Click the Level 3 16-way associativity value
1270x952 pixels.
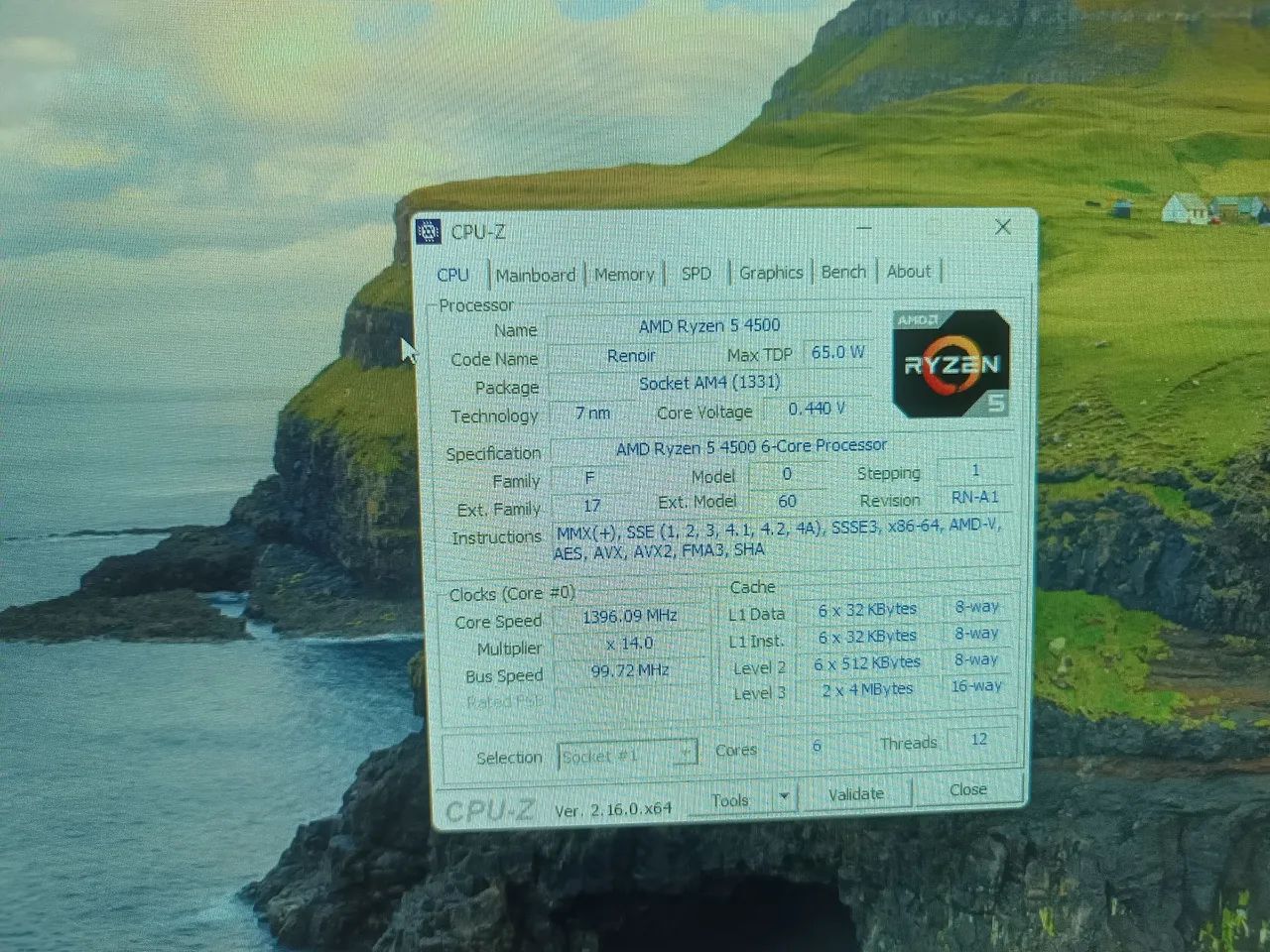coord(977,685)
